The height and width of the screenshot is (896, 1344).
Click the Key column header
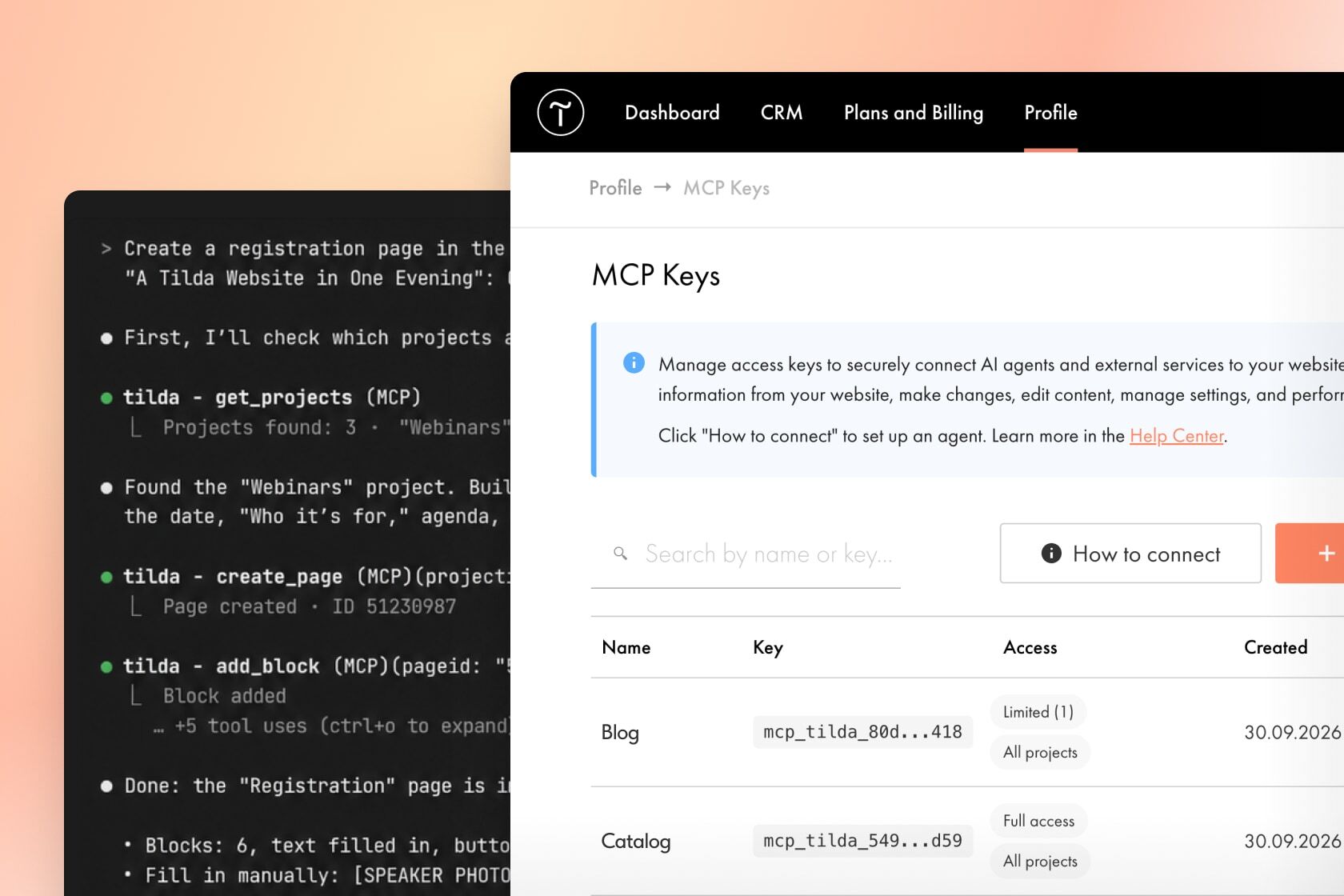768,647
